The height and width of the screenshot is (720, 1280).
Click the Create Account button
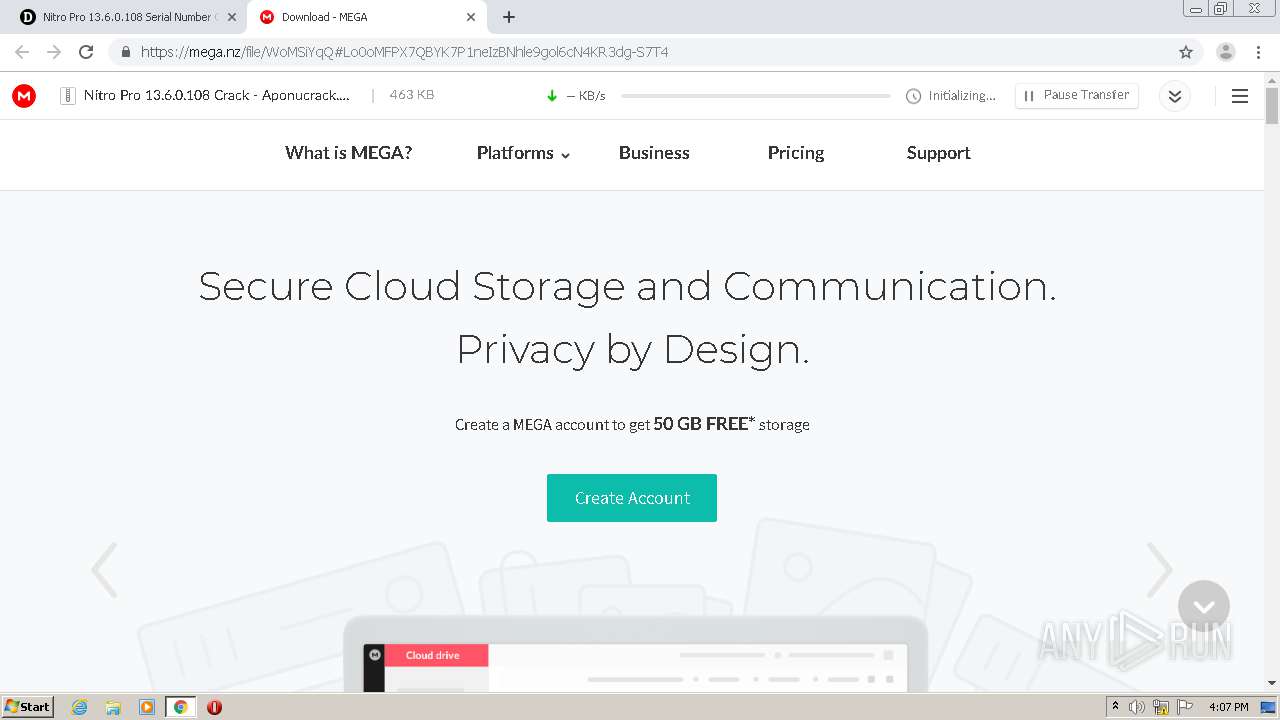pos(632,498)
